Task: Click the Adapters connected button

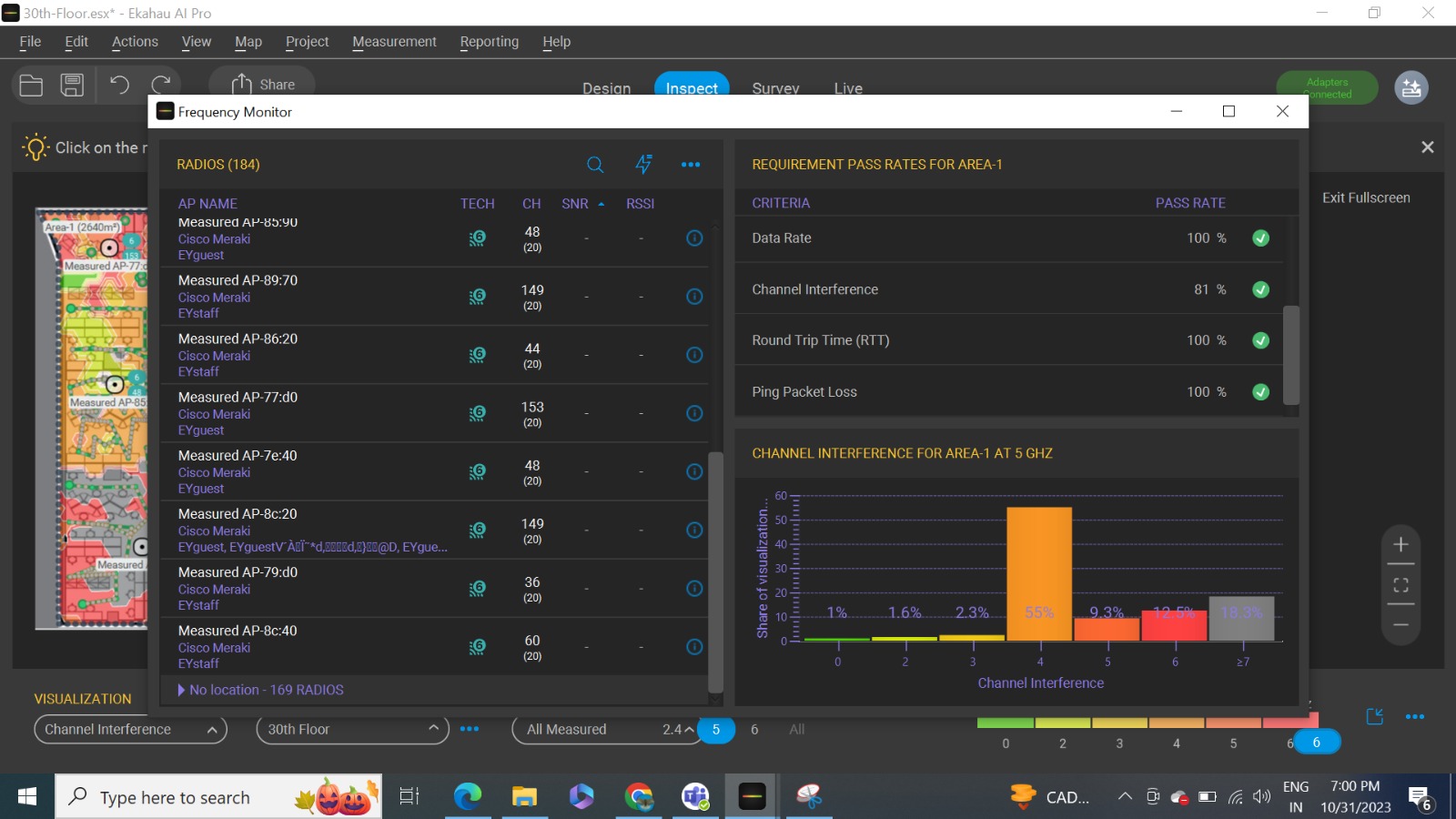Action: pos(1328,87)
